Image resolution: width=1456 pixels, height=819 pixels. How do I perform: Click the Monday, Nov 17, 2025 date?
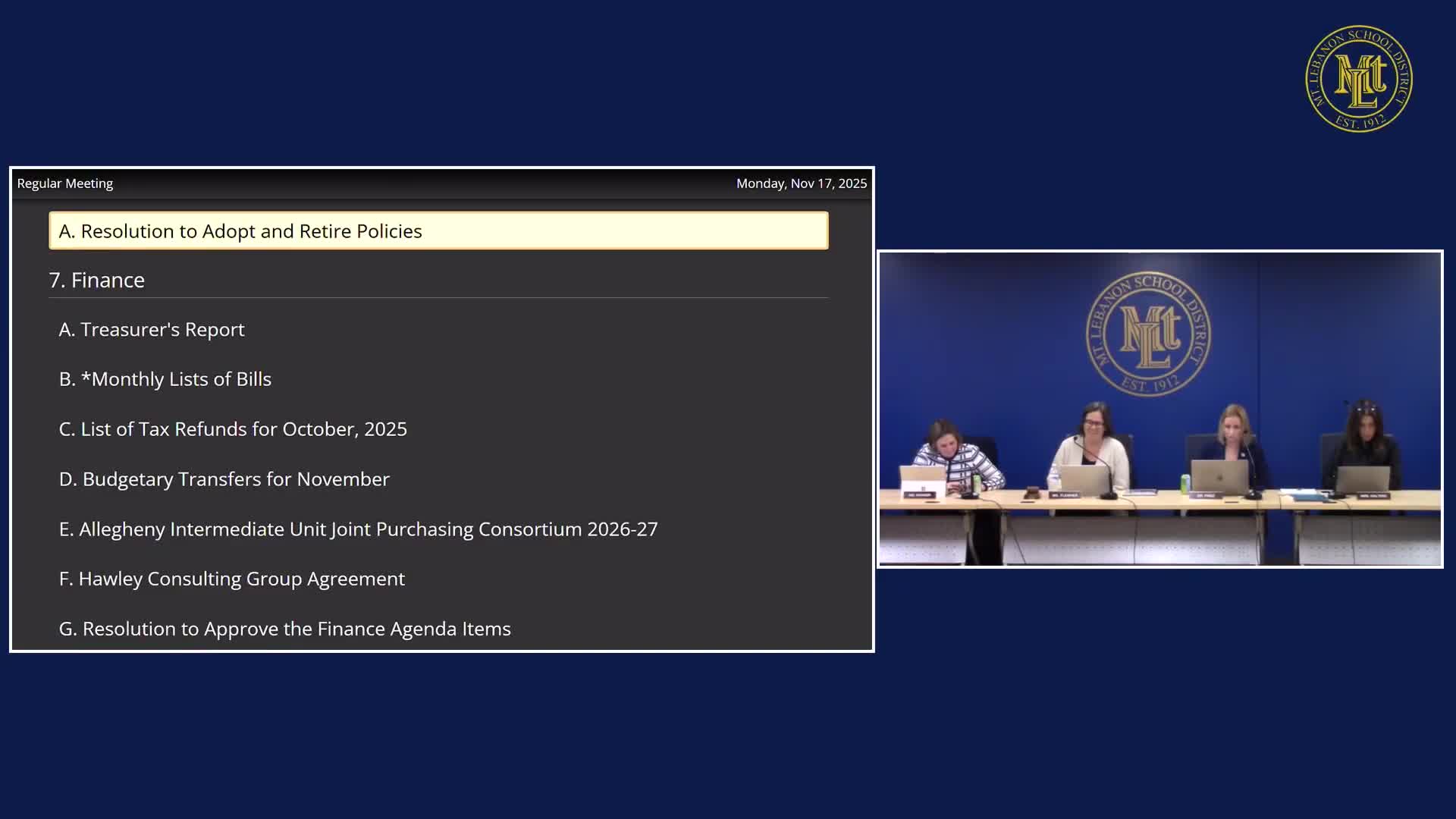tap(801, 184)
